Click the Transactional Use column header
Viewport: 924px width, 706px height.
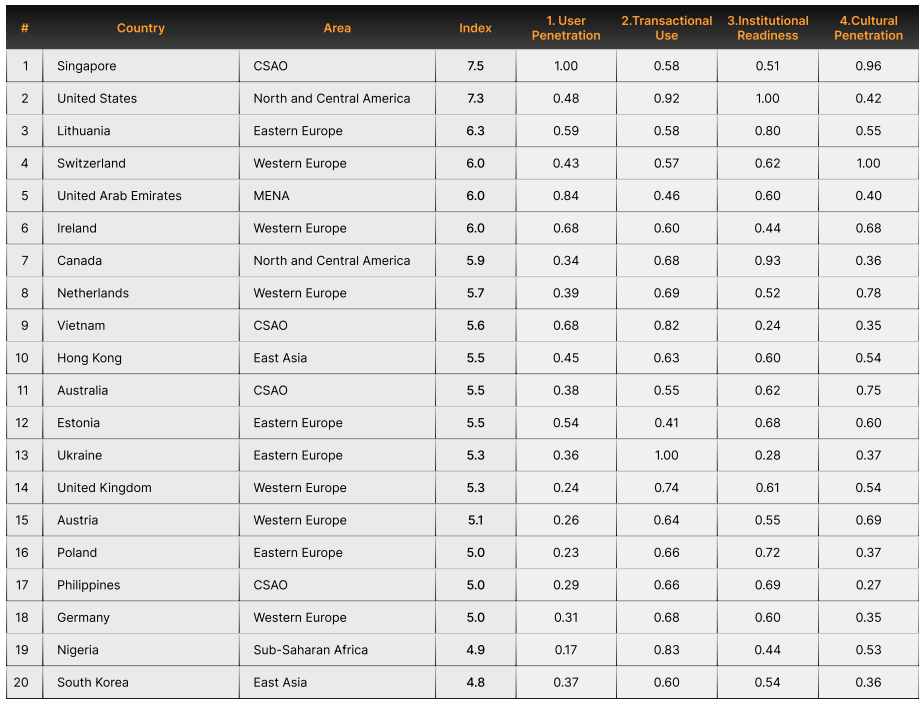[x=667, y=28]
